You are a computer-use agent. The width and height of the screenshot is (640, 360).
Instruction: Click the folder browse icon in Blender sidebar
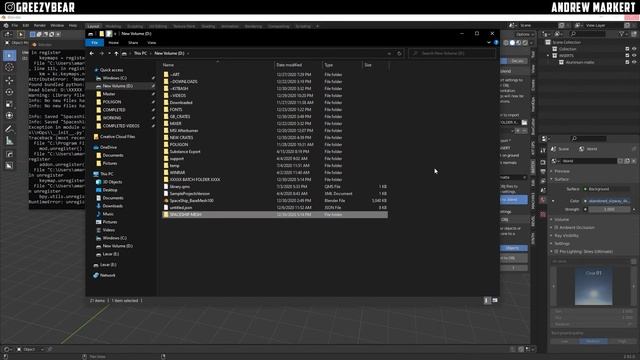click(524, 122)
